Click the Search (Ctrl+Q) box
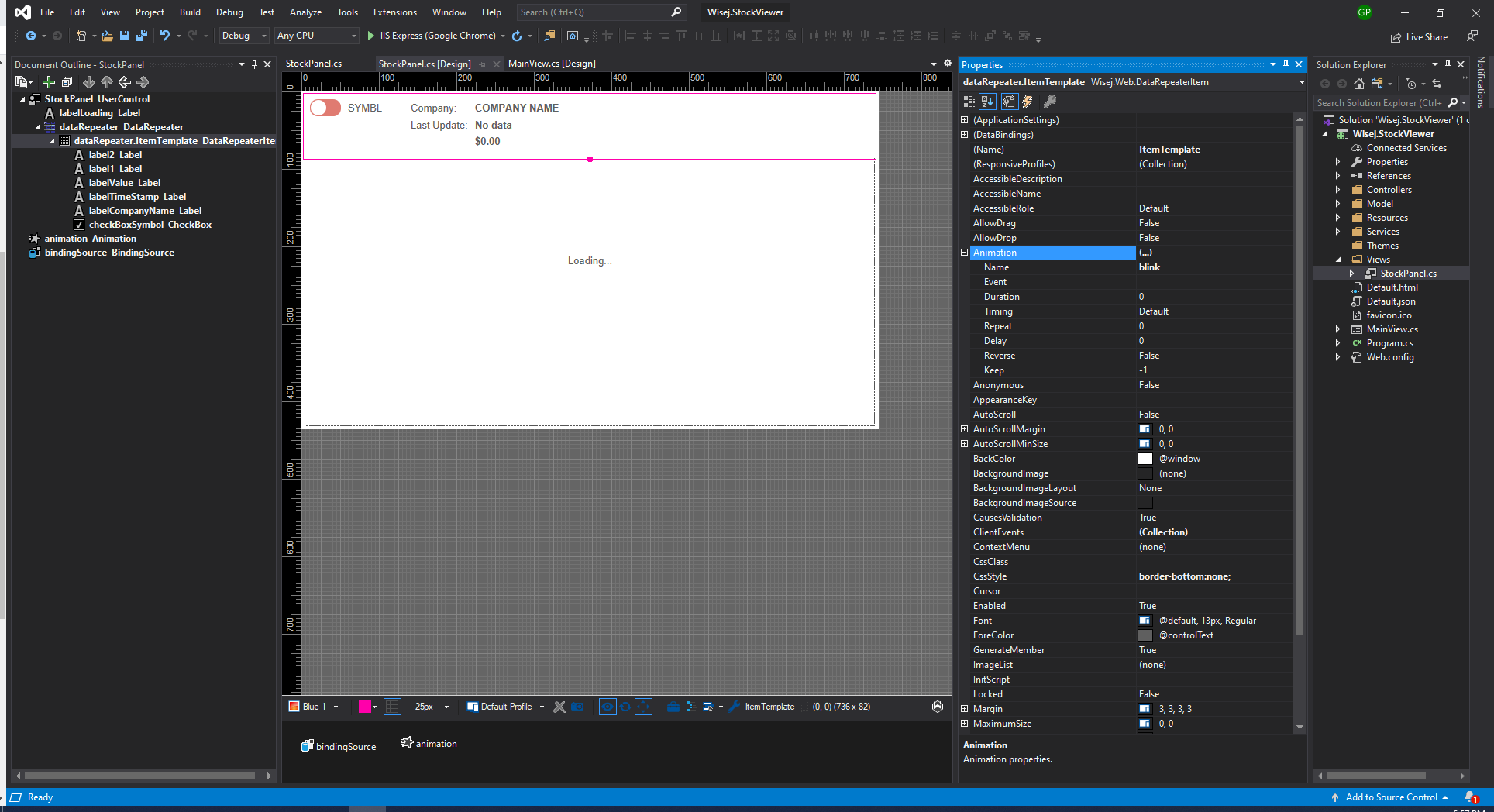 [x=601, y=12]
